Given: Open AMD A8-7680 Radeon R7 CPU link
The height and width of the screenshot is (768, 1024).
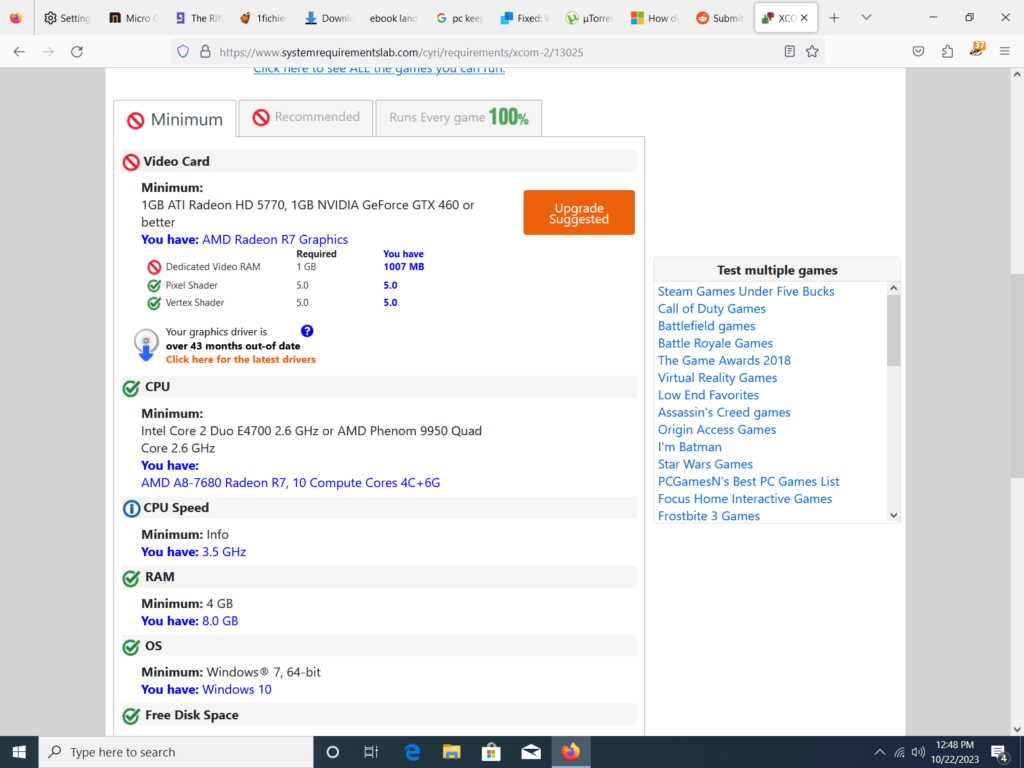Looking at the screenshot, I should (x=291, y=483).
